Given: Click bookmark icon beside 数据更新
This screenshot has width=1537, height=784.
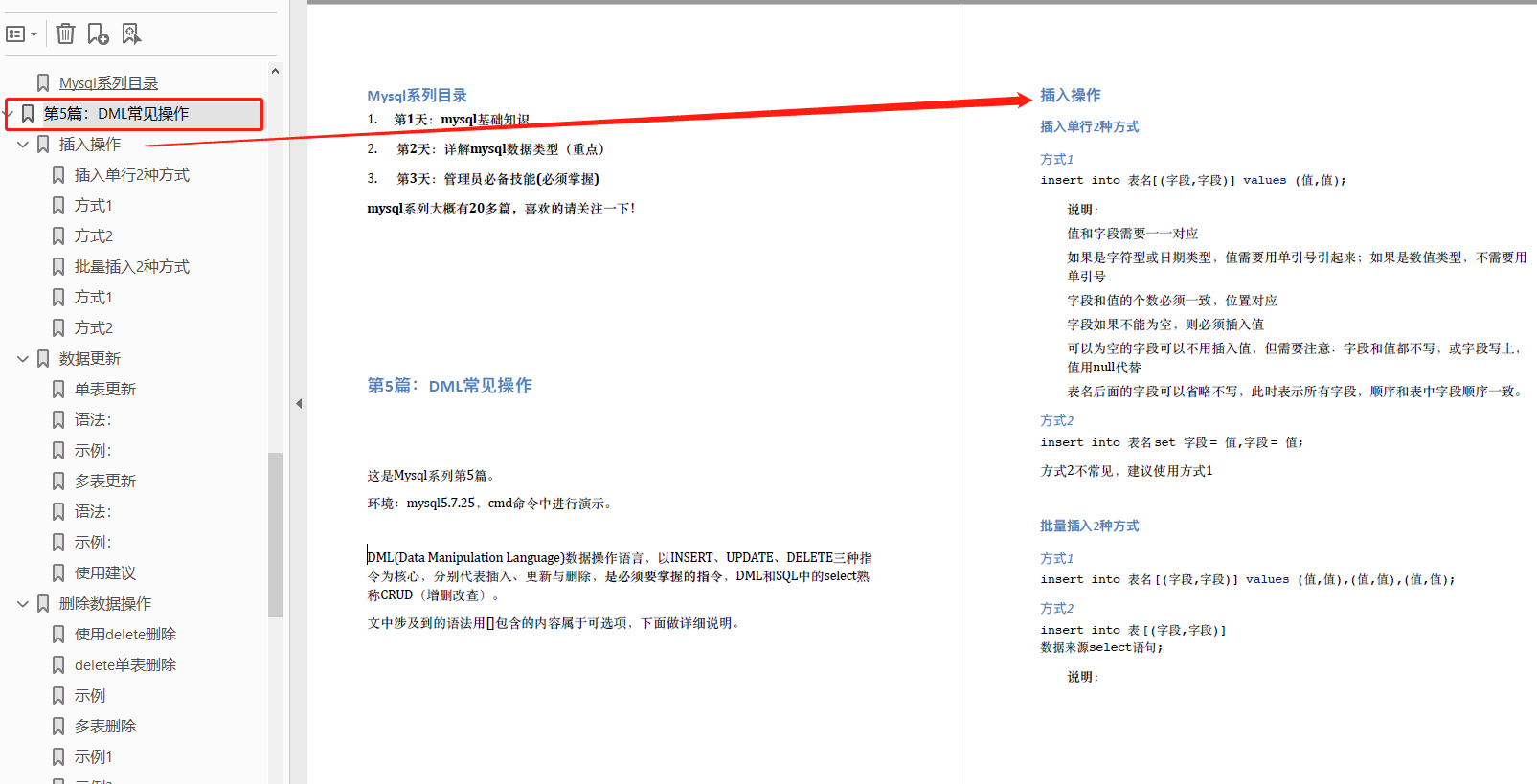Looking at the screenshot, I should [43, 359].
